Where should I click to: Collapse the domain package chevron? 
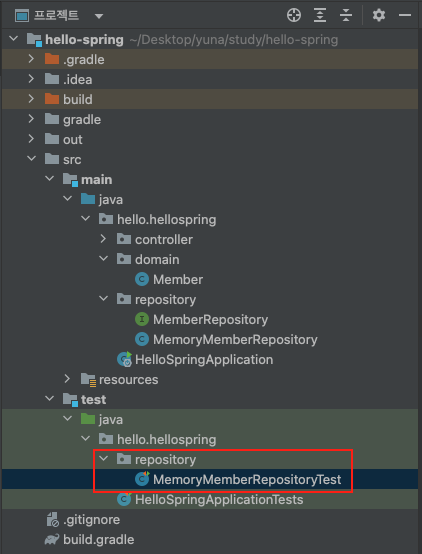[104, 259]
